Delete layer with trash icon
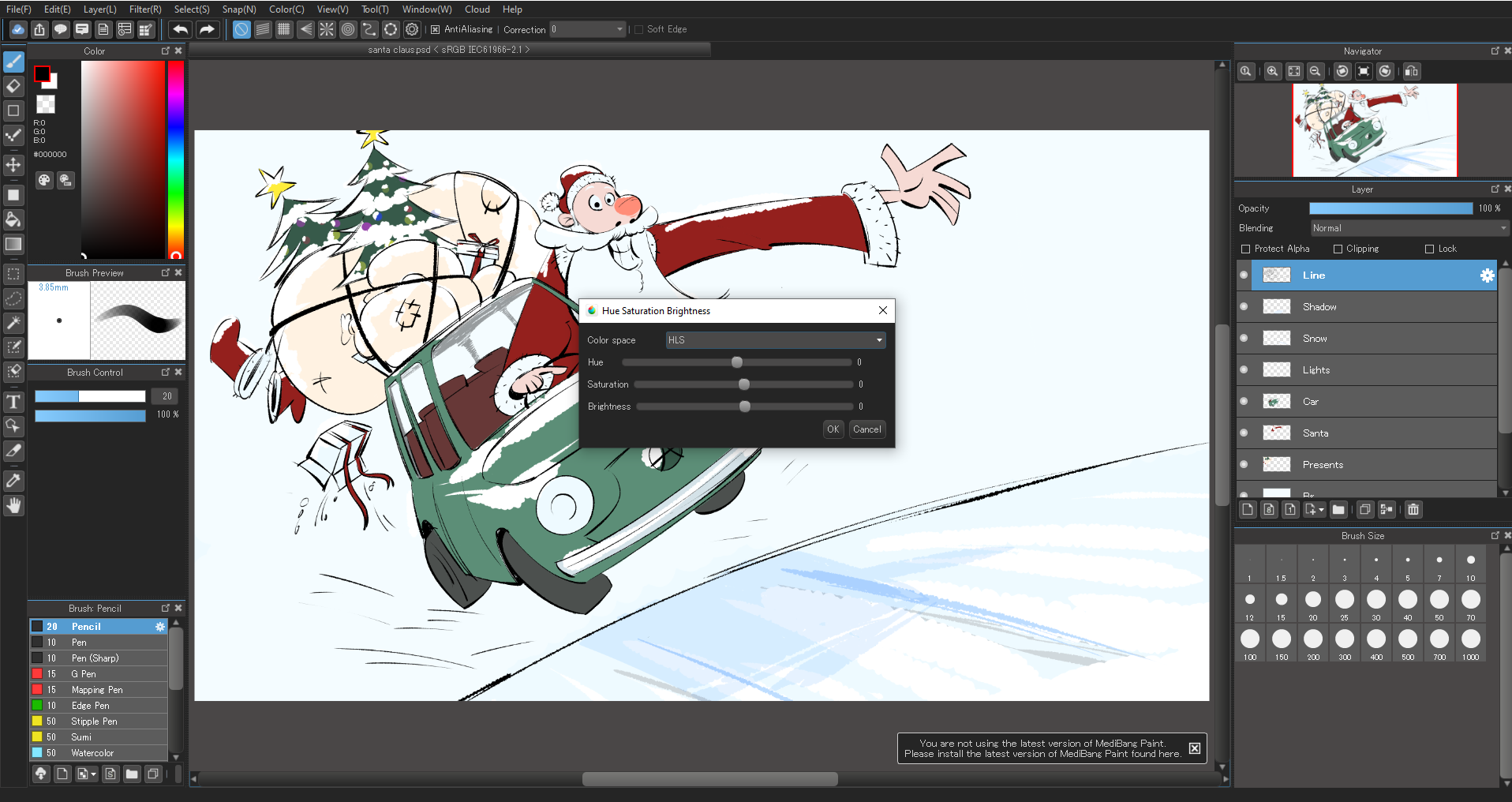The height and width of the screenshot is (802, 1512). [1413, 510]
